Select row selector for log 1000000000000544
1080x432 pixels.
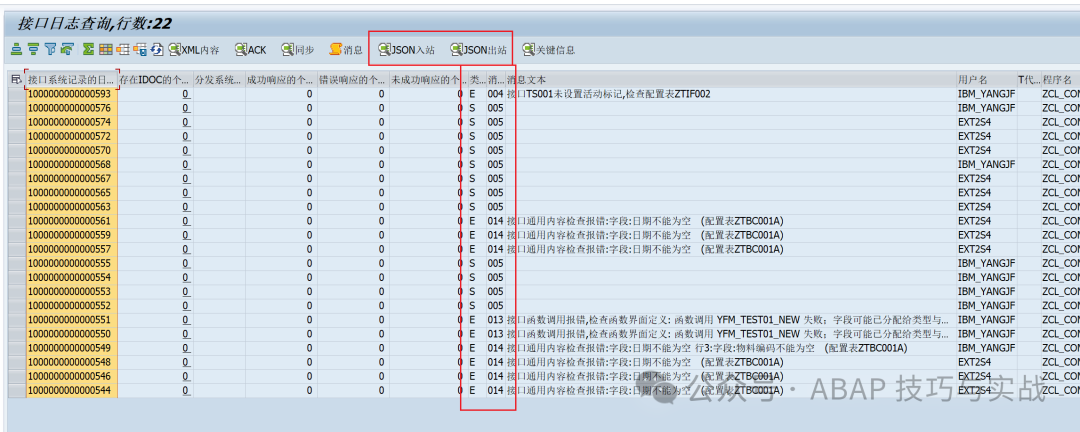pos(17,390)
